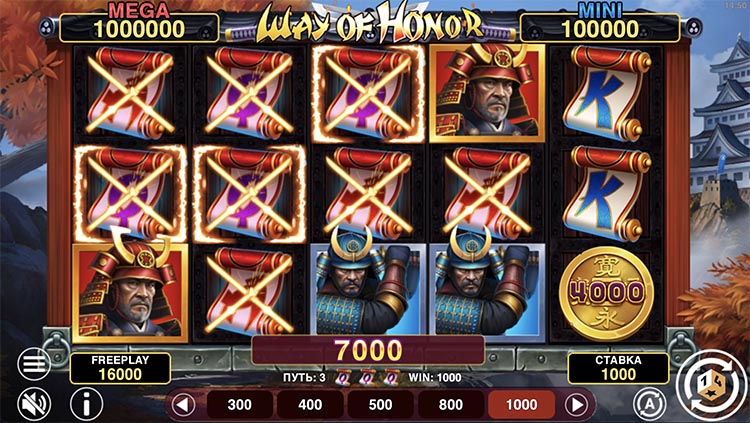Unmute sound with the speaker icon
750x423 pixels.
[x=34, y=404]
